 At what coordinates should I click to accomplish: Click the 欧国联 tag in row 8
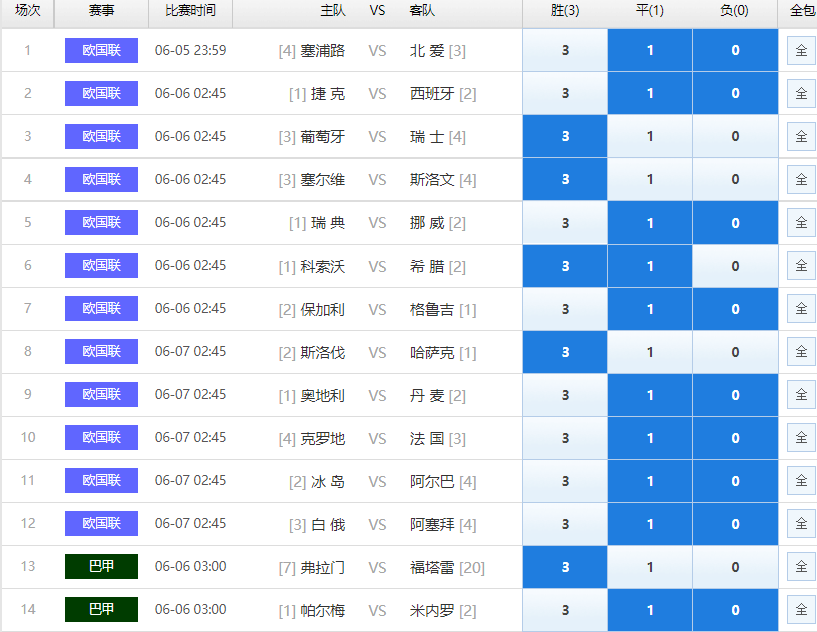[x=102, y=351]
